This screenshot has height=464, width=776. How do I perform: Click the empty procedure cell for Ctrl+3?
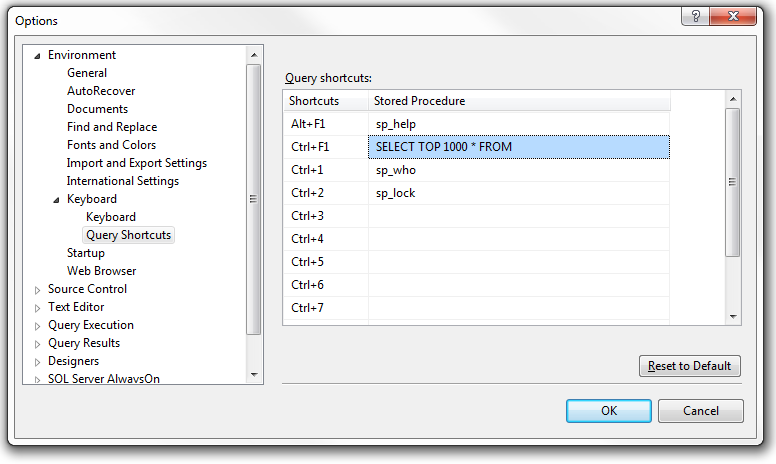(x=519, y=216)
